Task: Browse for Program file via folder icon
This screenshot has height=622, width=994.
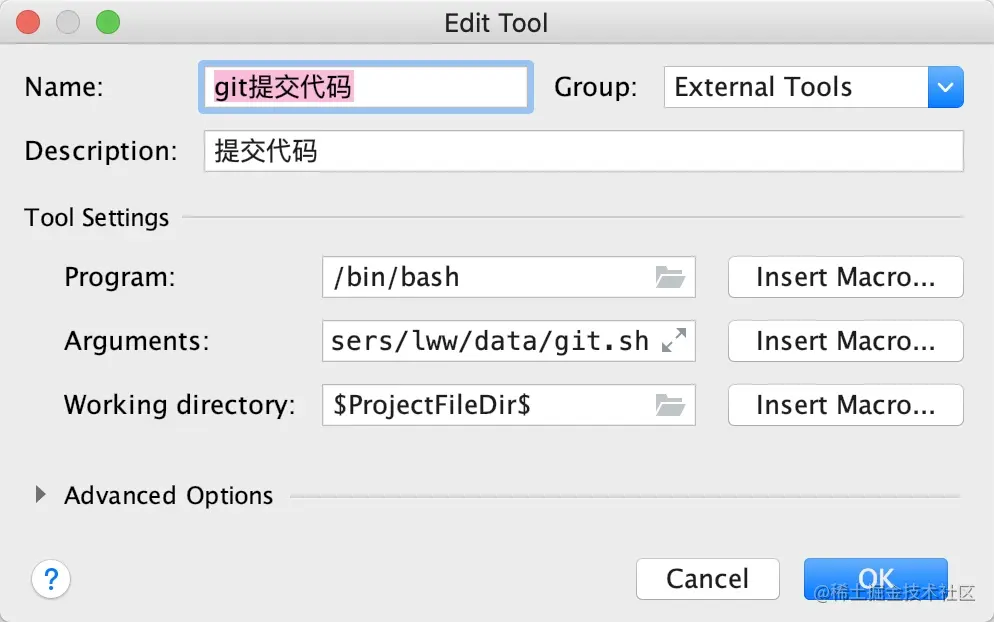Action: pyautogui.click(x=670, y=277)
